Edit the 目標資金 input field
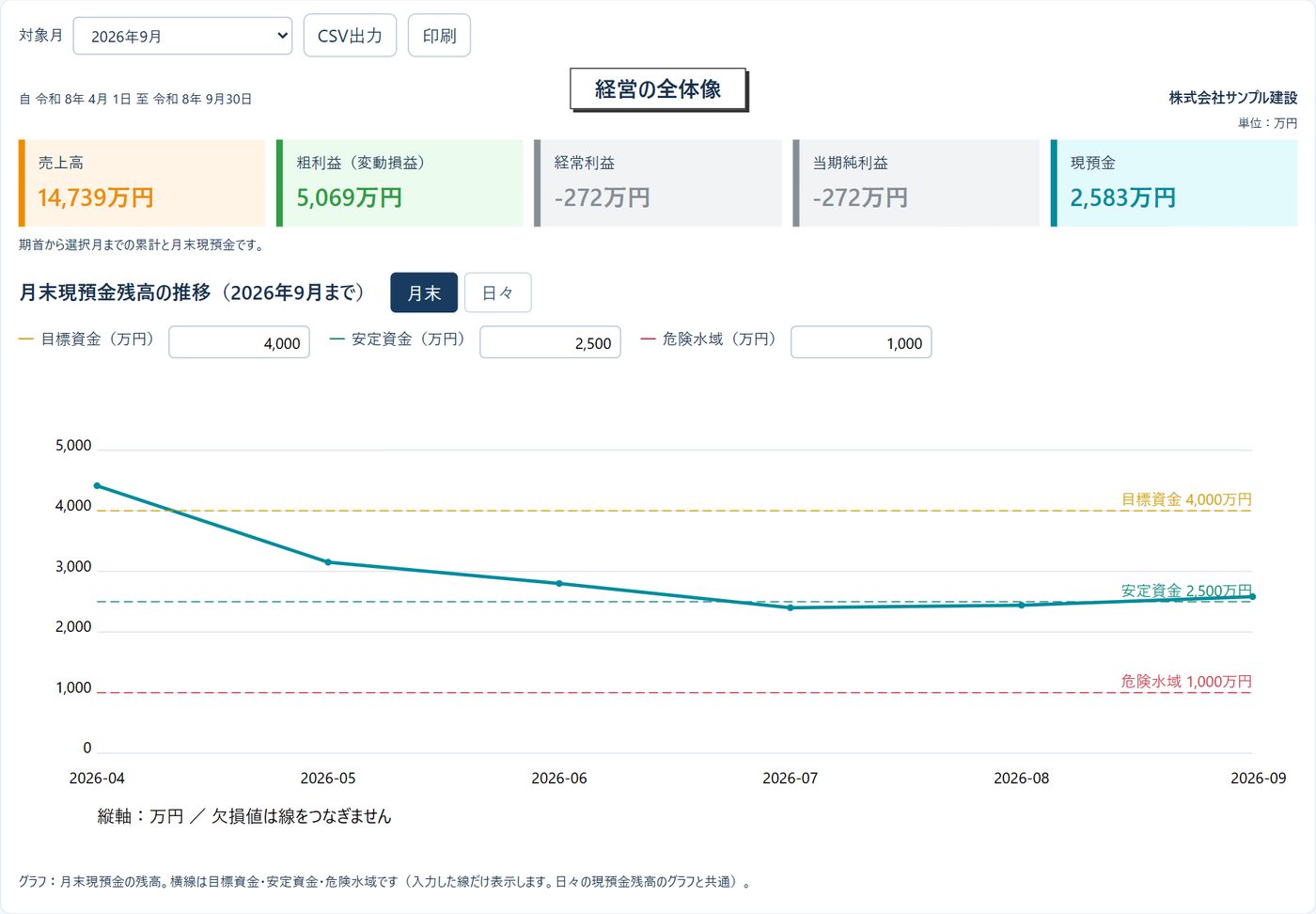 [240, 342]
